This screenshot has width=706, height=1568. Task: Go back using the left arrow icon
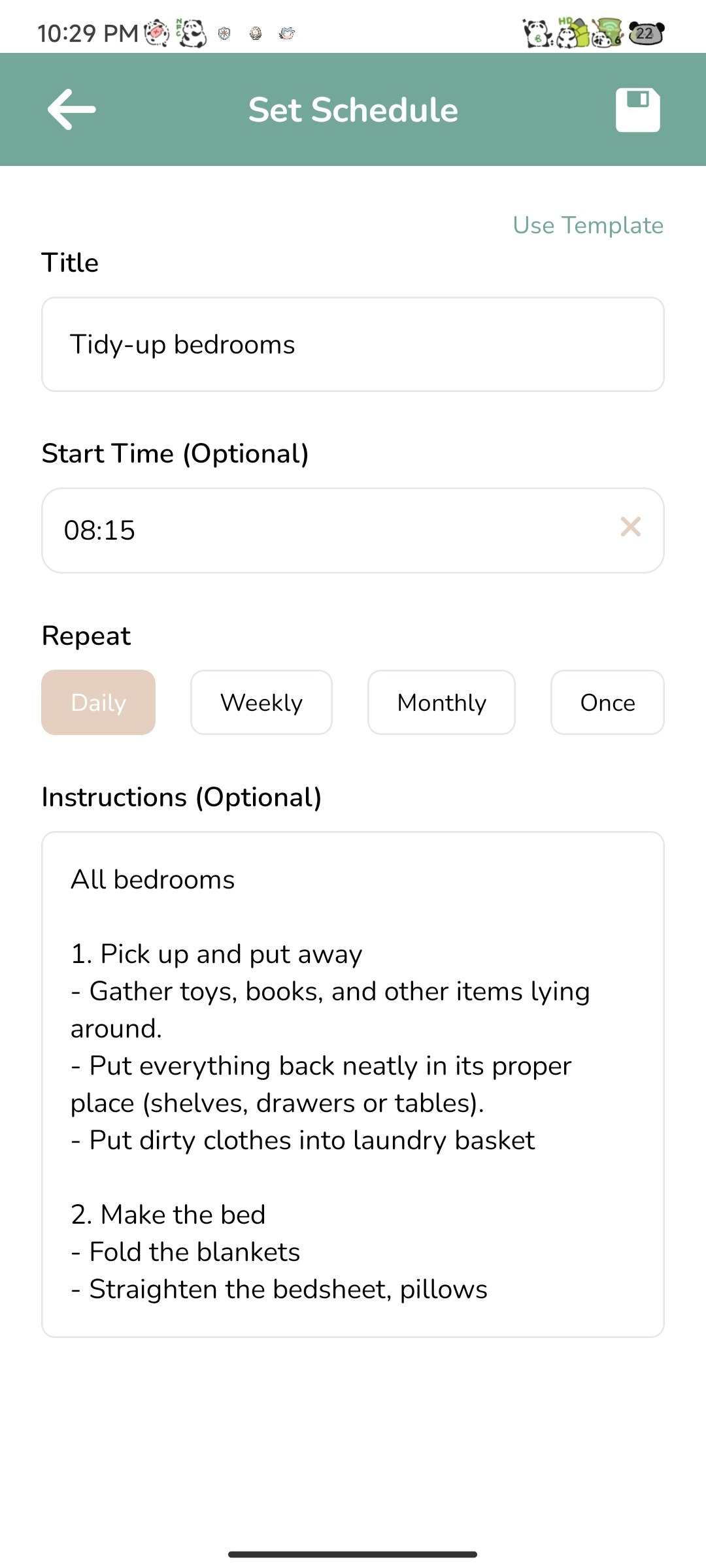tap(72, 110)
